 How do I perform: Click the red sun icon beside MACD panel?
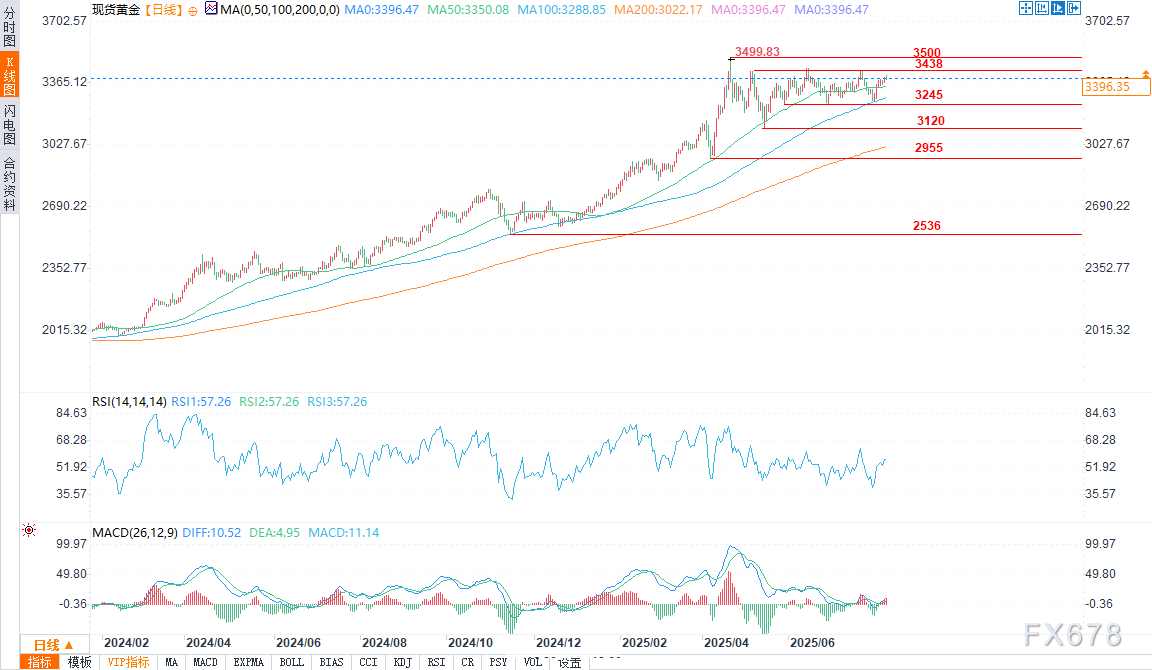pos(29,531)
